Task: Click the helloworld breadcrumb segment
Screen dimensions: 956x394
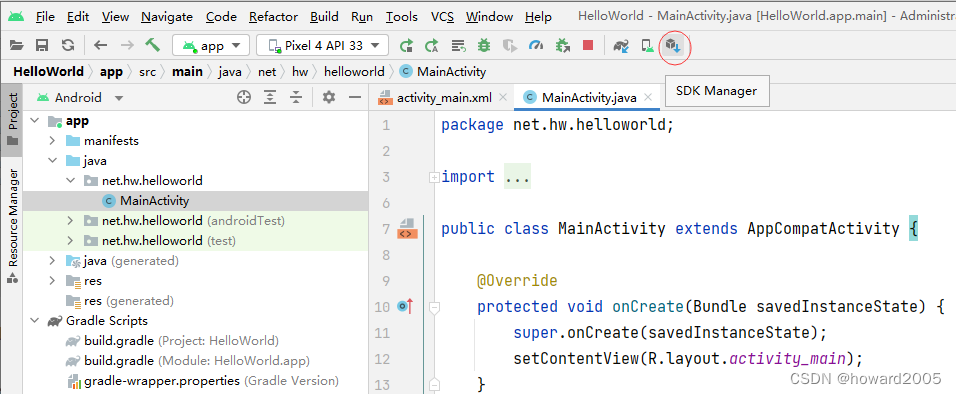Action: (354, 72)
